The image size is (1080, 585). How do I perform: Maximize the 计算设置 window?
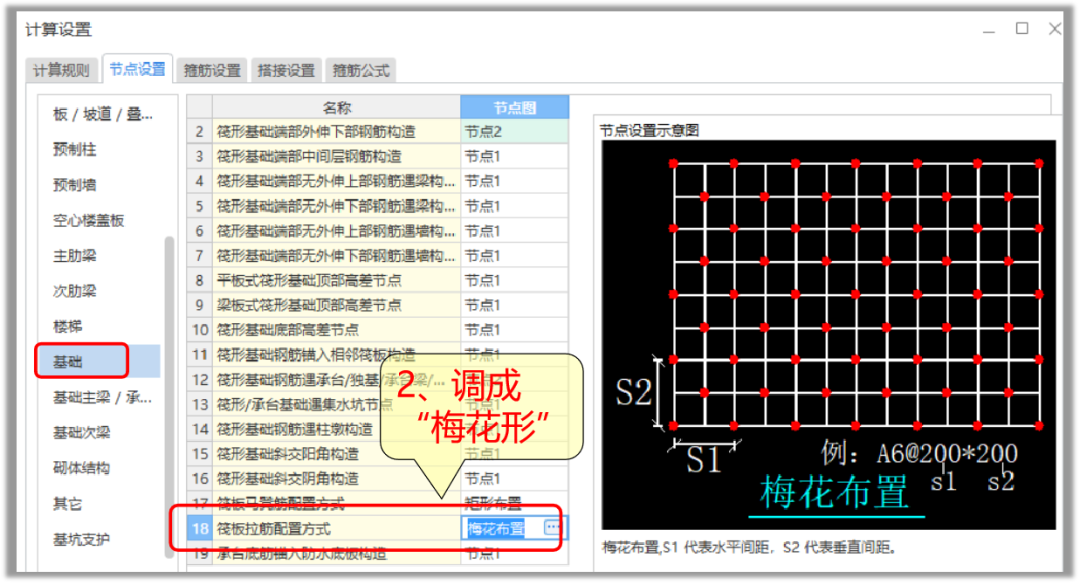click(1022, 29)
